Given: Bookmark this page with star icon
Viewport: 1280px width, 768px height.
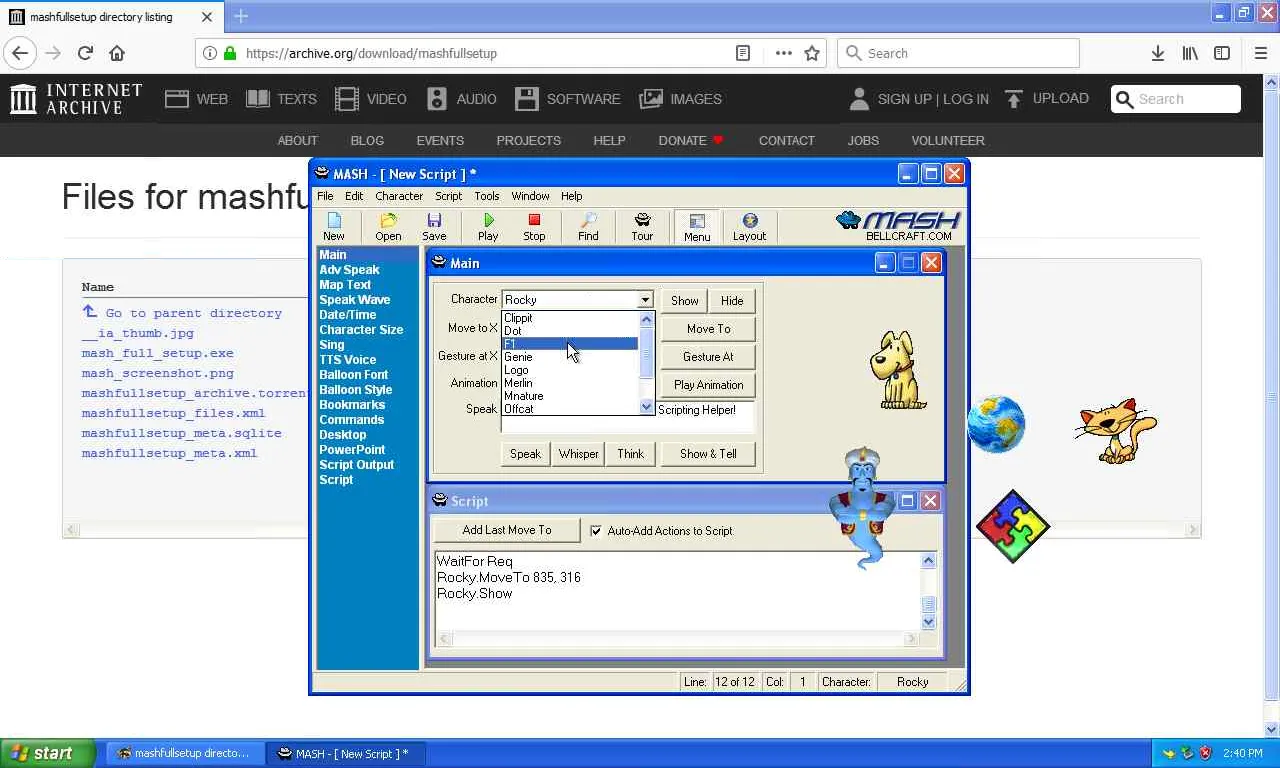Looking at the screenshot, I should click(812, 53).
